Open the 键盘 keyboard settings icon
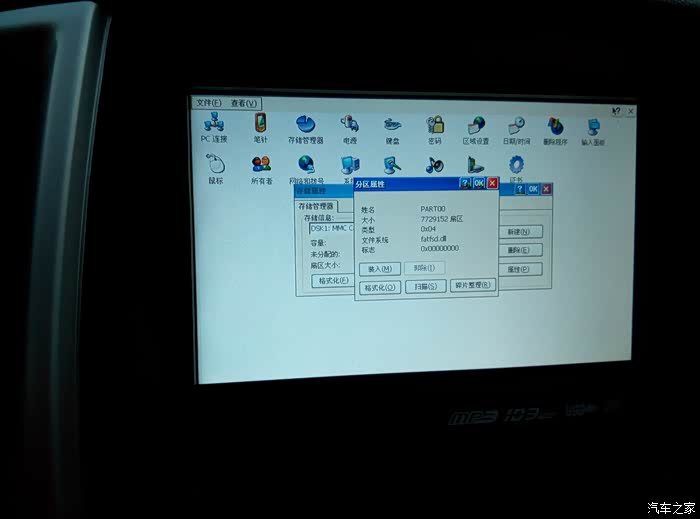Screen dimensions: 700x519 (392, 130)
